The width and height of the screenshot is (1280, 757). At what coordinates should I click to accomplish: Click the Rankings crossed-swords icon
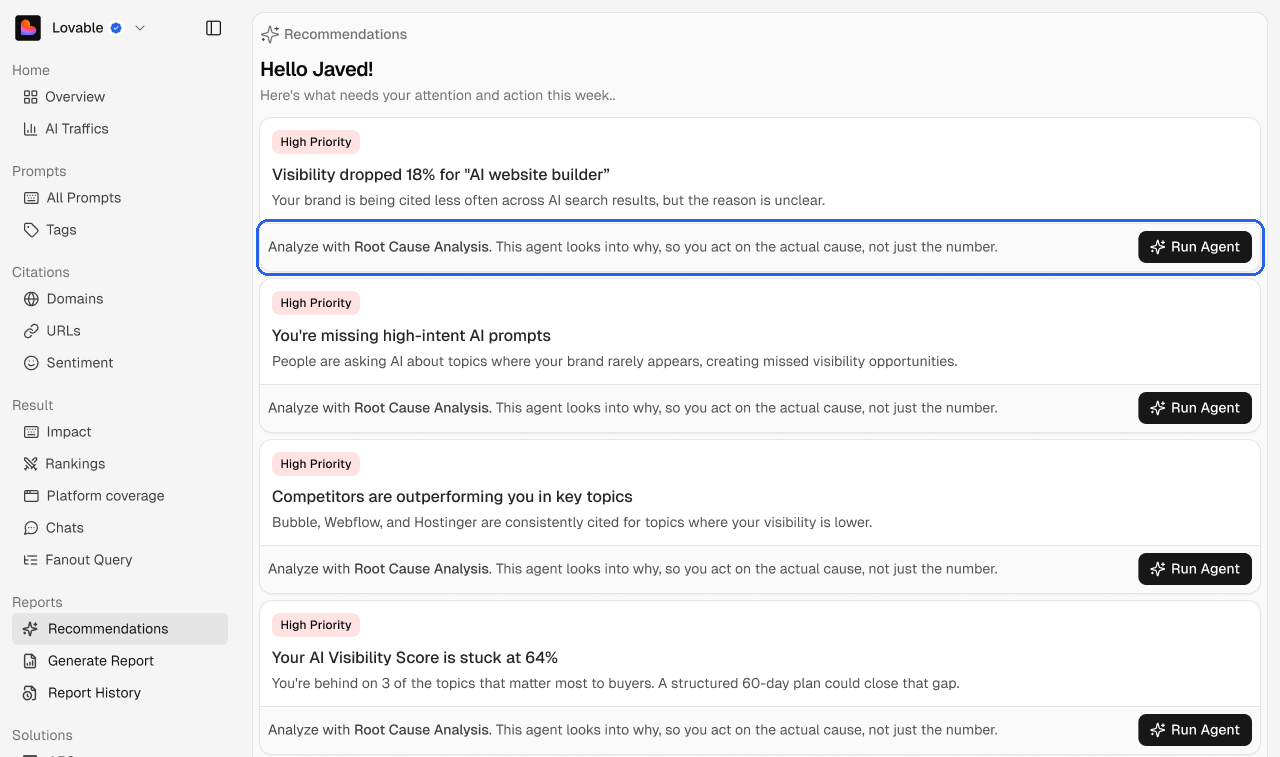coord(30,464)
